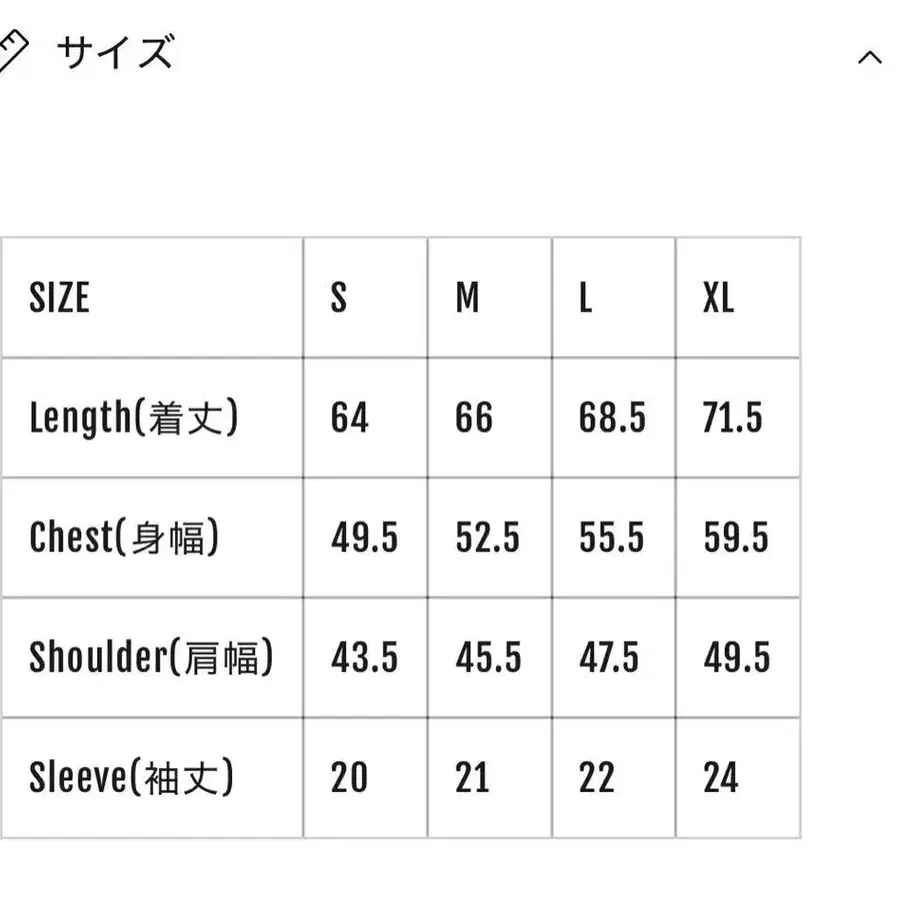The height and width of the screenshot is (900, 900).
Task: Collapse the サイズ section using chevron
Action: [x=870, y=57]
